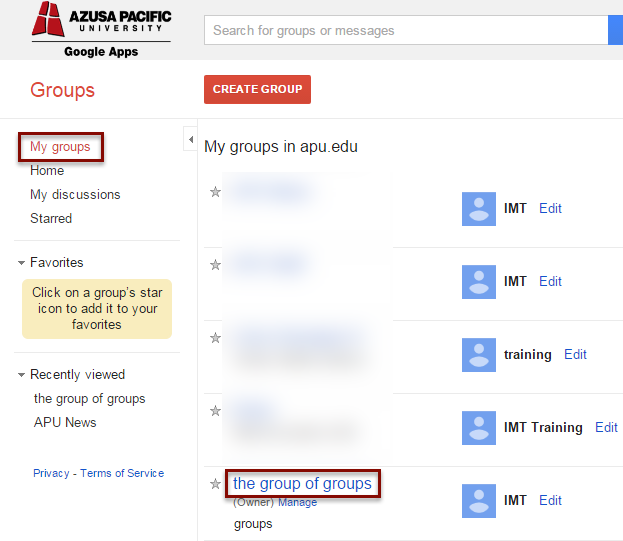This screenshot has height=541, width=623.
Task: Collapse the left sidebar with the arrow
Action: (x=191, y=139)
